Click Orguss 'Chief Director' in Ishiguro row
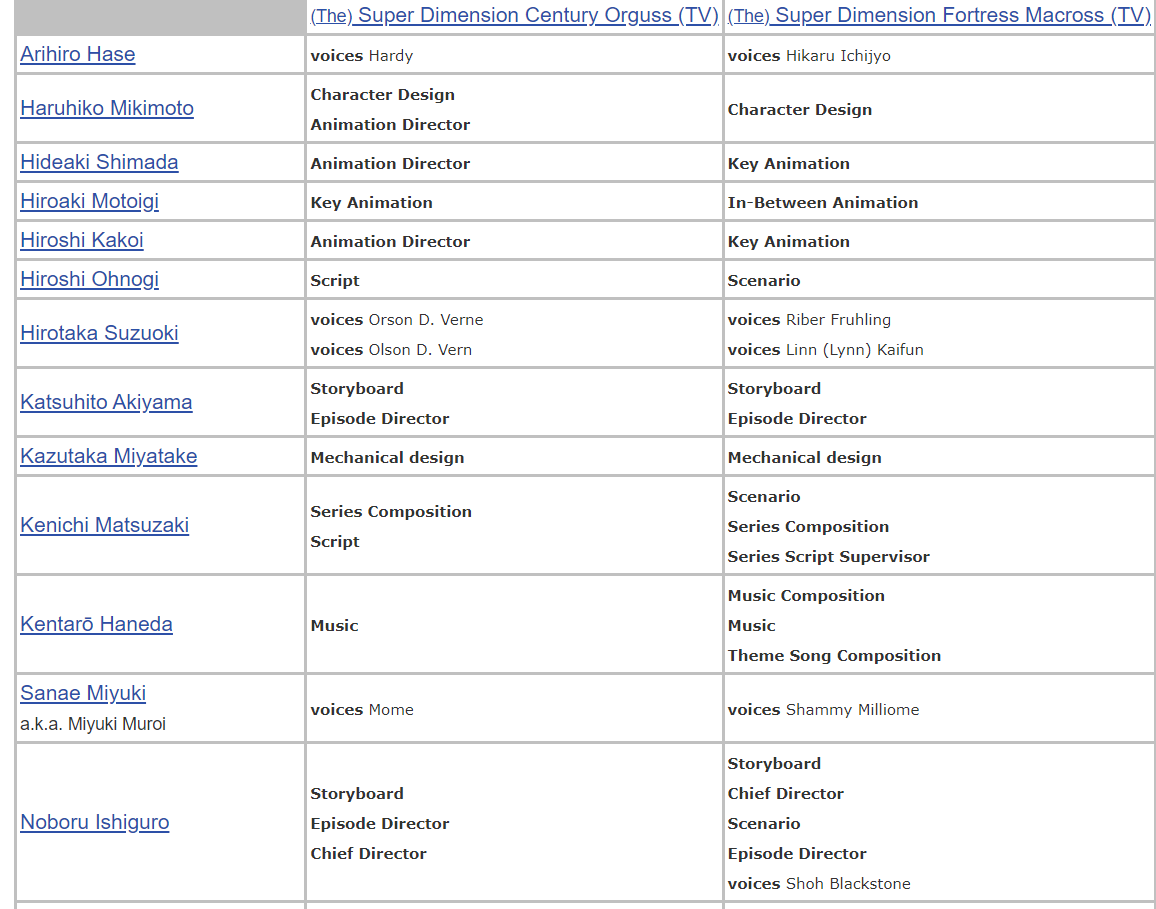The width and height of the screenshot is (1156, 909). [368, 854]
